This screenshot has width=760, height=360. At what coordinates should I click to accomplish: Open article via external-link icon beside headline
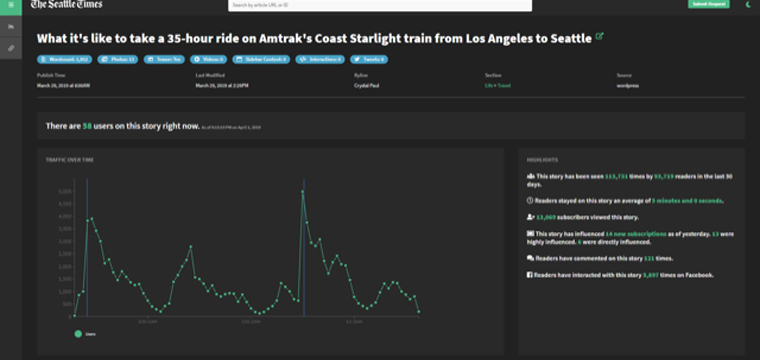tap(600, 37)
